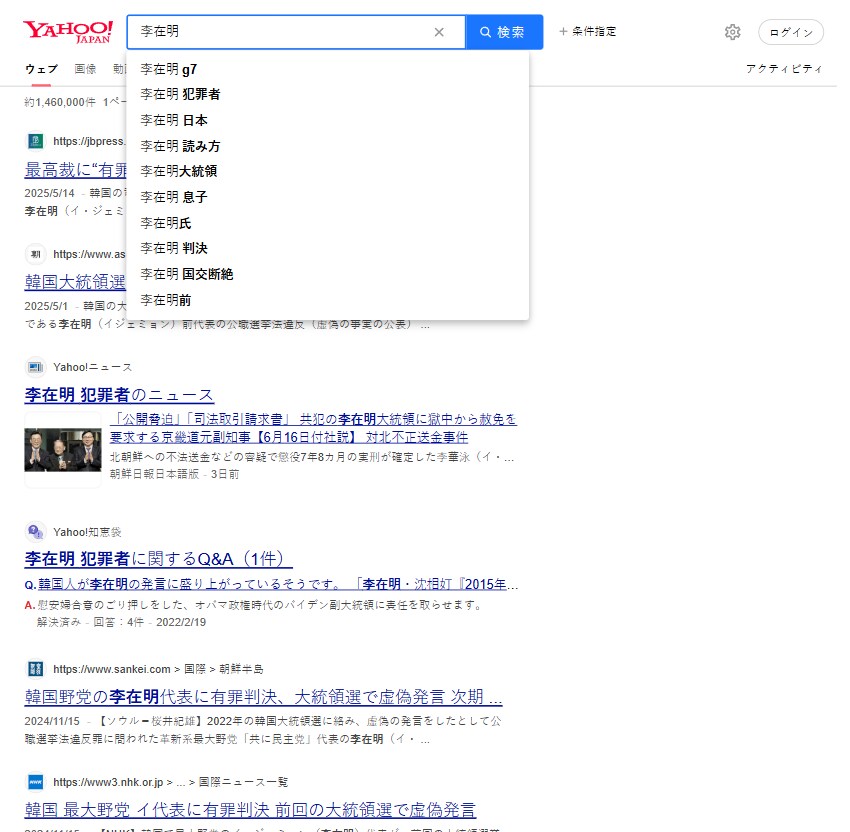This screenshot has height=832, width=850.
Task: Open the 条件指定 advanced search option
Action: [x=588, y=31]
